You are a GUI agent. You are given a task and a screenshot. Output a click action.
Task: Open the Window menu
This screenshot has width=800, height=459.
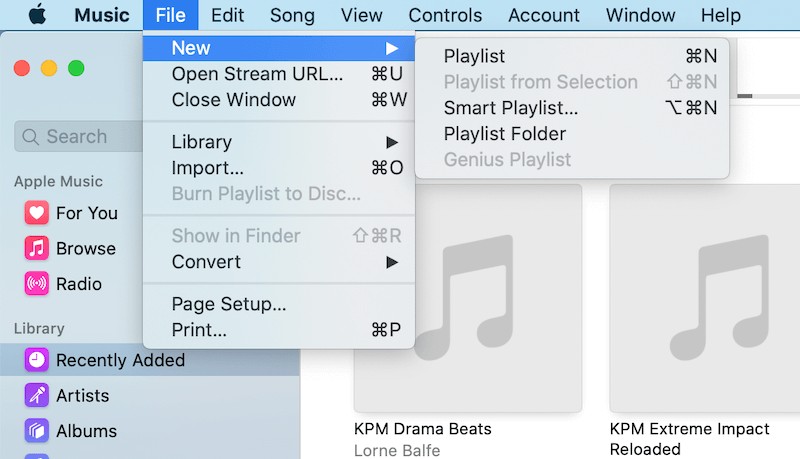[x=640, y=15]
